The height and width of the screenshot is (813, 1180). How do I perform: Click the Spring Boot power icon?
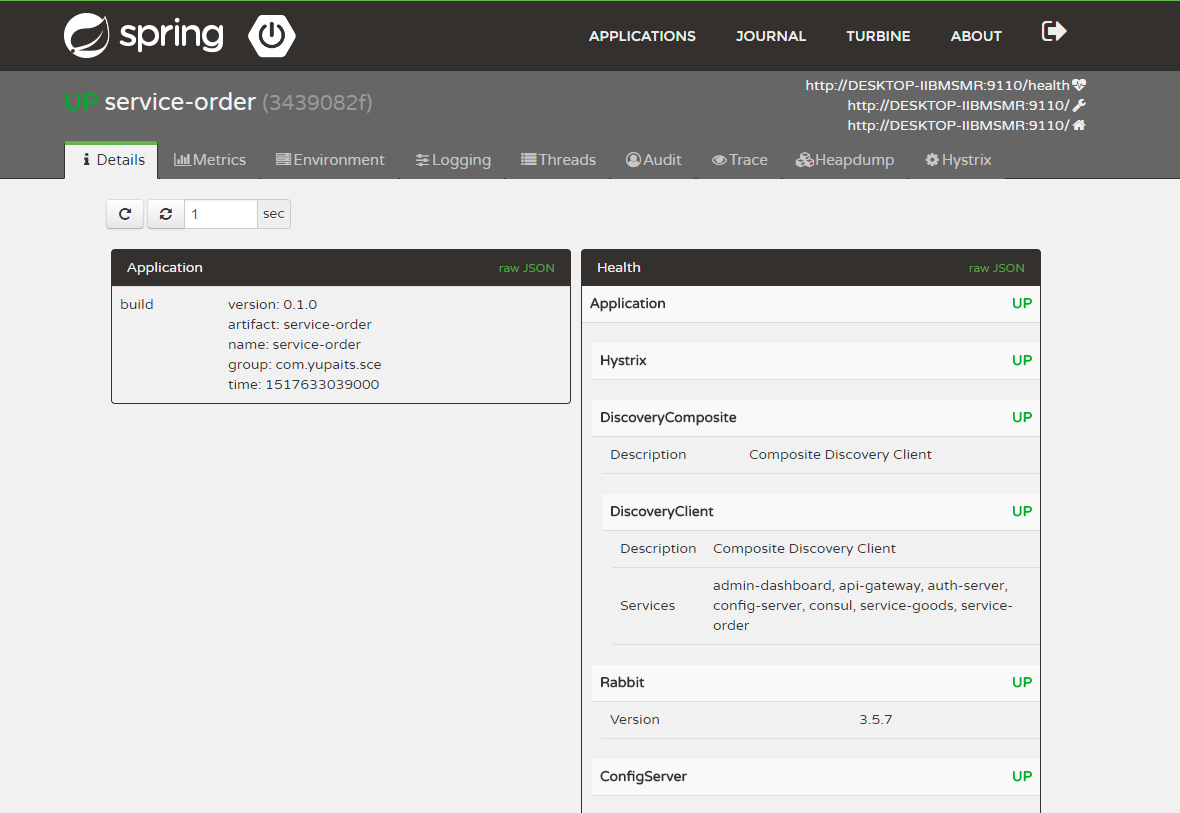pyautogui.click(x=272, y=36)
